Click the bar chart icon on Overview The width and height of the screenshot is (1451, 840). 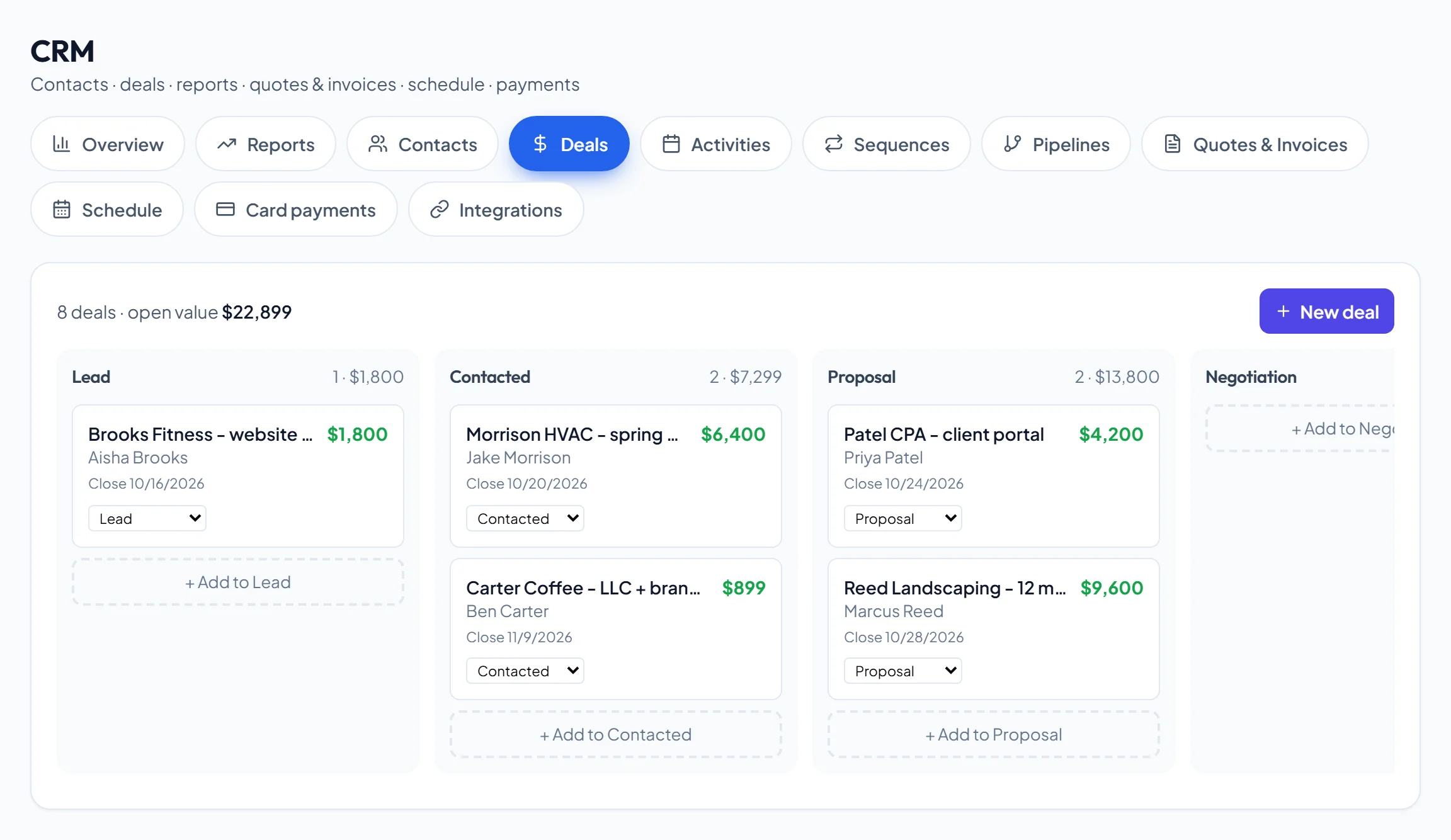tap(61, 144)
